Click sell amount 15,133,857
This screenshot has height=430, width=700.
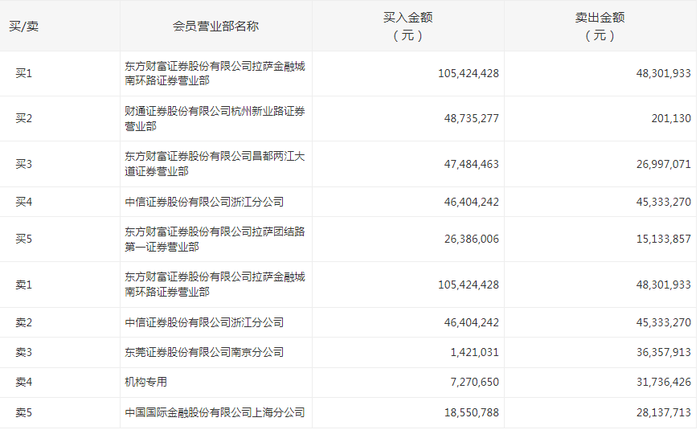tap(663, 239)
